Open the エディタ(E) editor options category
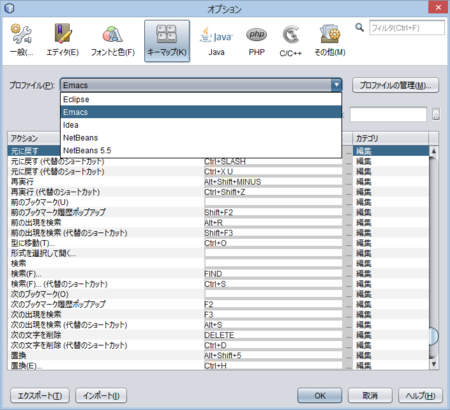The height and width of the screenshot is (410, 450). click(62, 41)
